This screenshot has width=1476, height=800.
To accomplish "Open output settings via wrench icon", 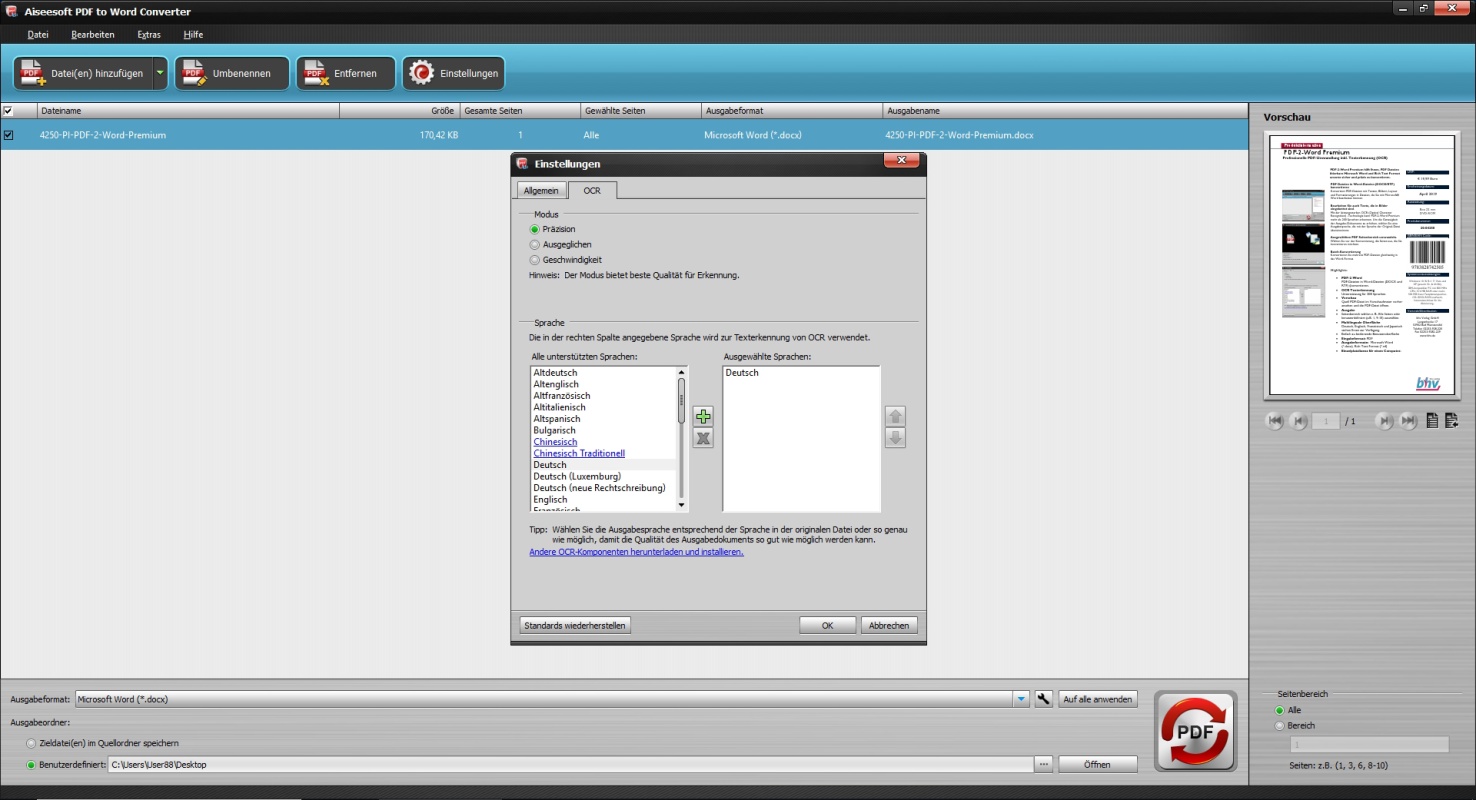I will (1044, 699).
